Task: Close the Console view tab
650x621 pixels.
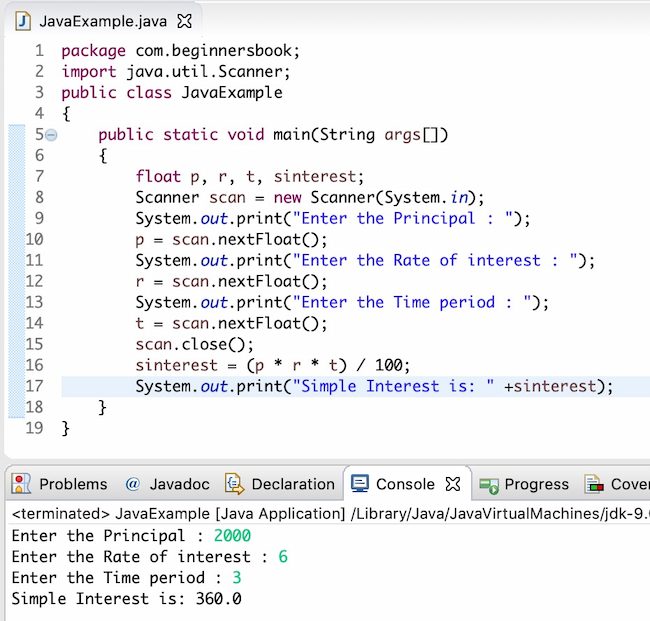Action: pyautogui.click(x=452, y=484)
